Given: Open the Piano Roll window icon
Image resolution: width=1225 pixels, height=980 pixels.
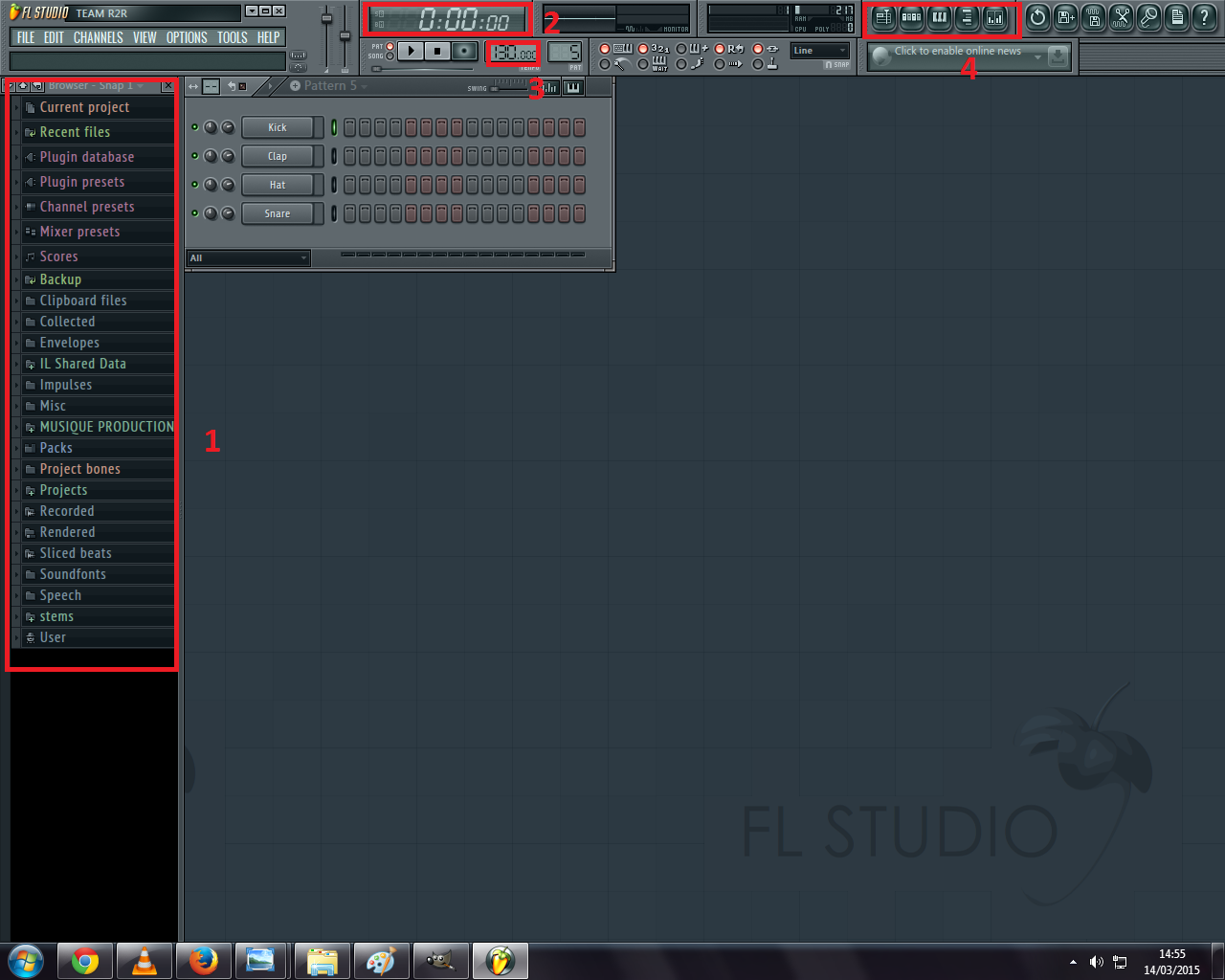Looking at the screenshot, I should (940, 17).
